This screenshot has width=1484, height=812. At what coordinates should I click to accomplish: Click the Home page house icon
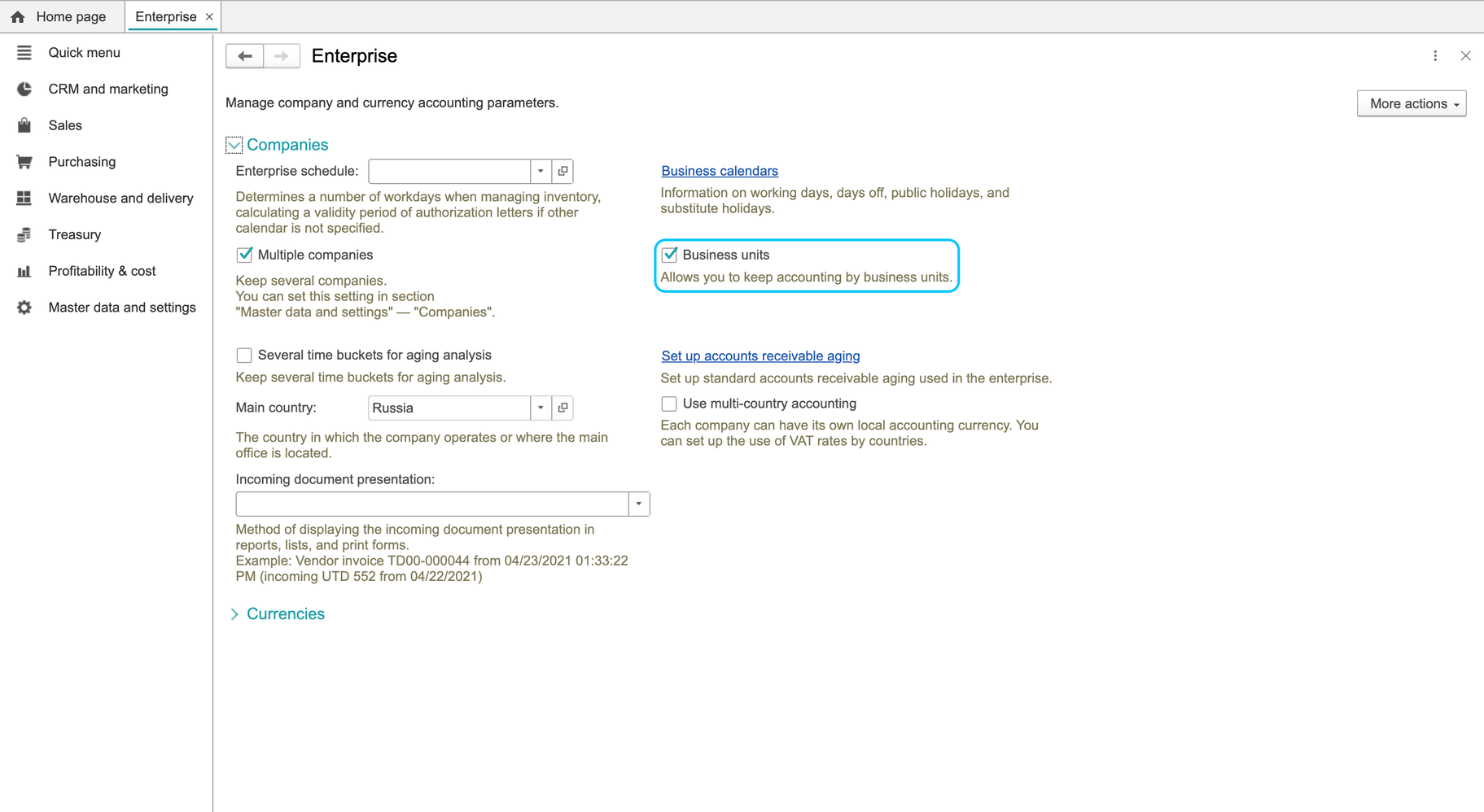pos(18,16)
